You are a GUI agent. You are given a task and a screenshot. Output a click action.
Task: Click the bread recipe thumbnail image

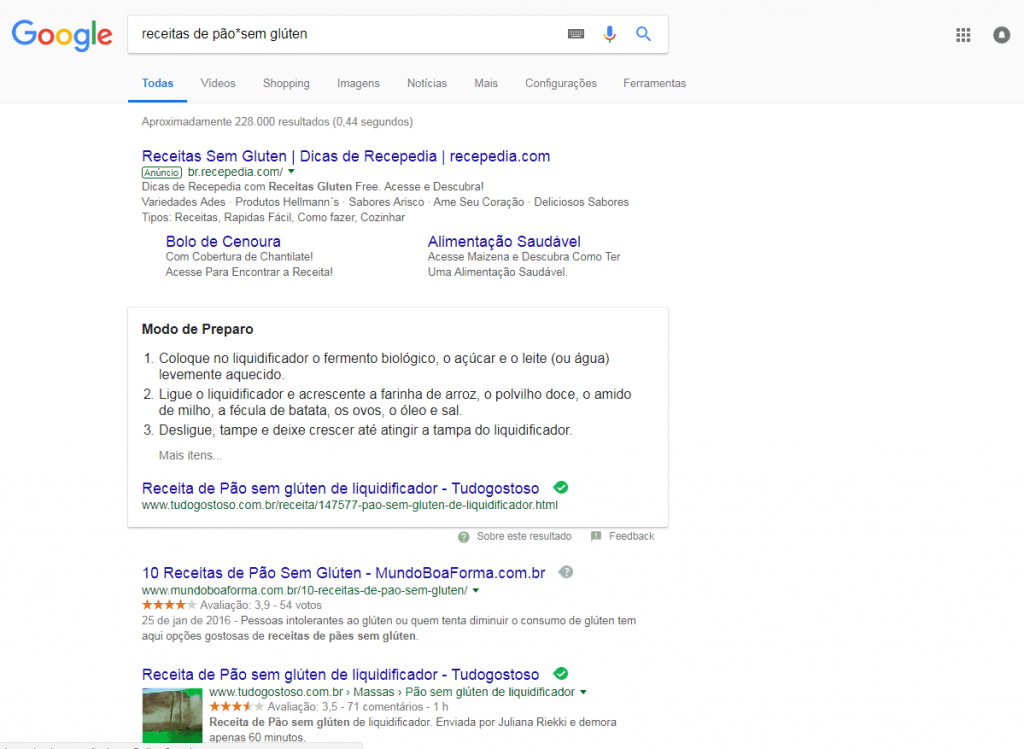[x=172, y=715]
